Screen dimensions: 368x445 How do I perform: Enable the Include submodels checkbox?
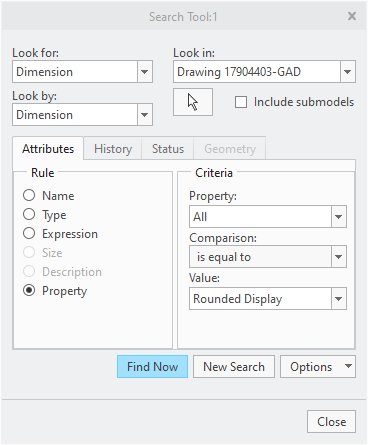tap(241, 102)
